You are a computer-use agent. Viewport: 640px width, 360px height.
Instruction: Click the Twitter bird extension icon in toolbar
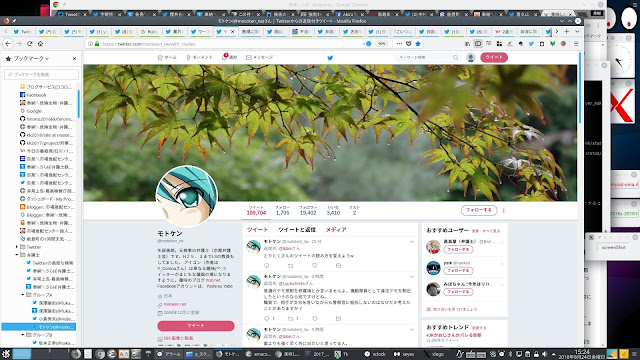click(531, 44)
